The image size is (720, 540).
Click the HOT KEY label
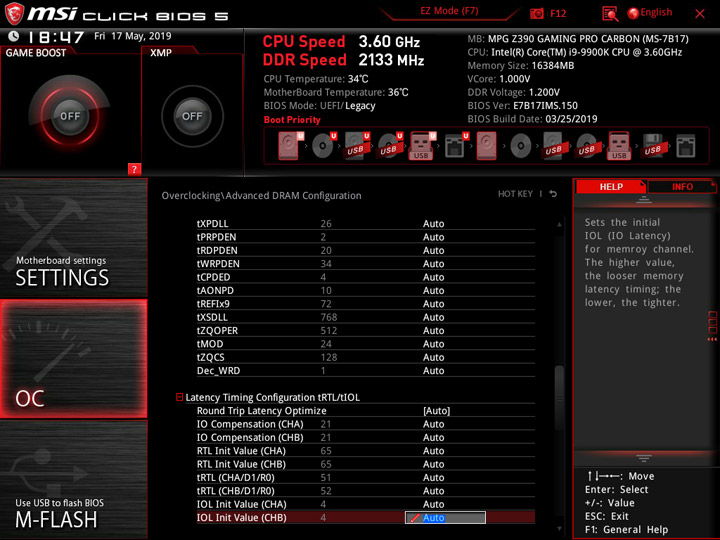[515, 194]
